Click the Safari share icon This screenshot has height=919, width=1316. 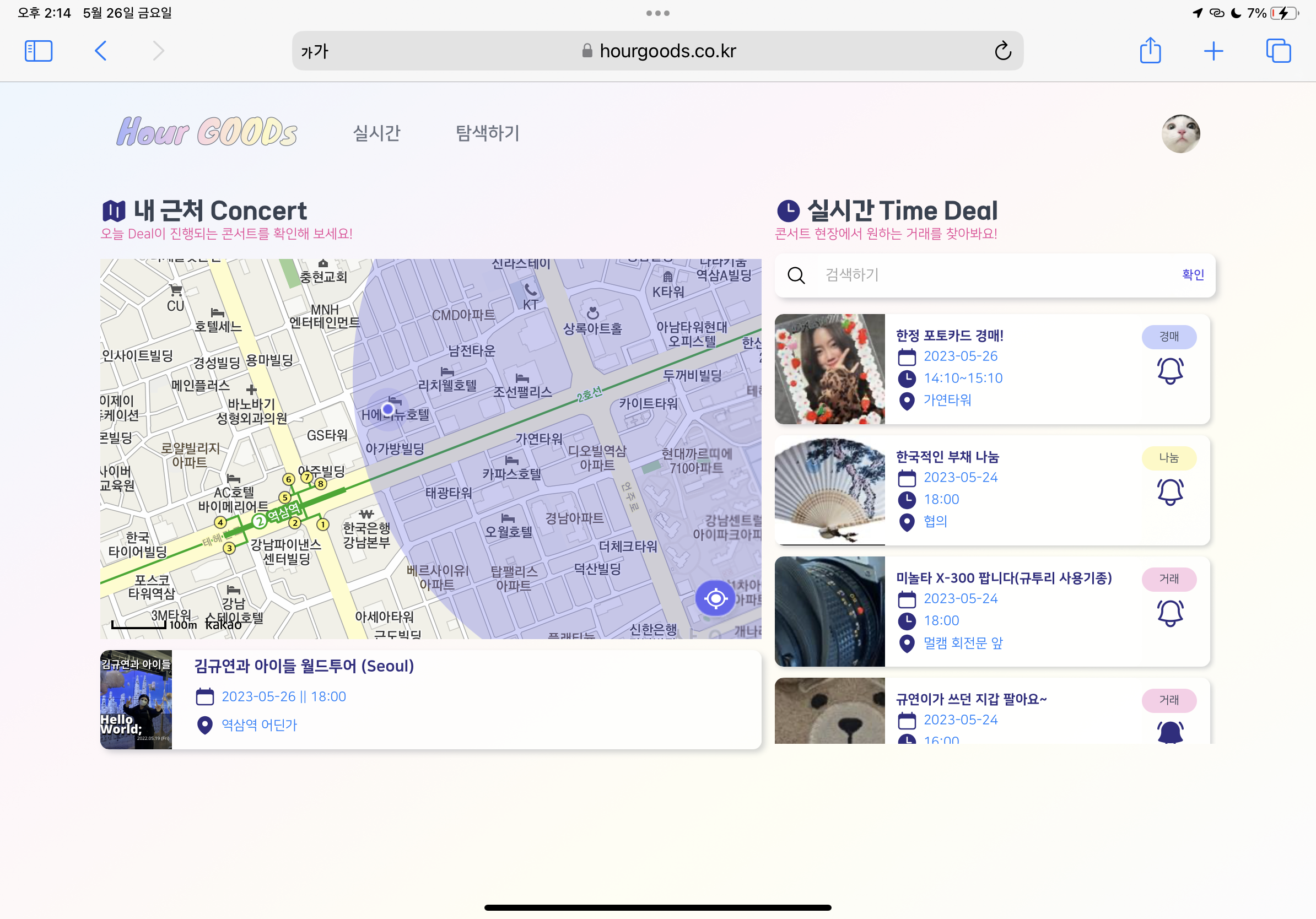tap(1150, 51)
